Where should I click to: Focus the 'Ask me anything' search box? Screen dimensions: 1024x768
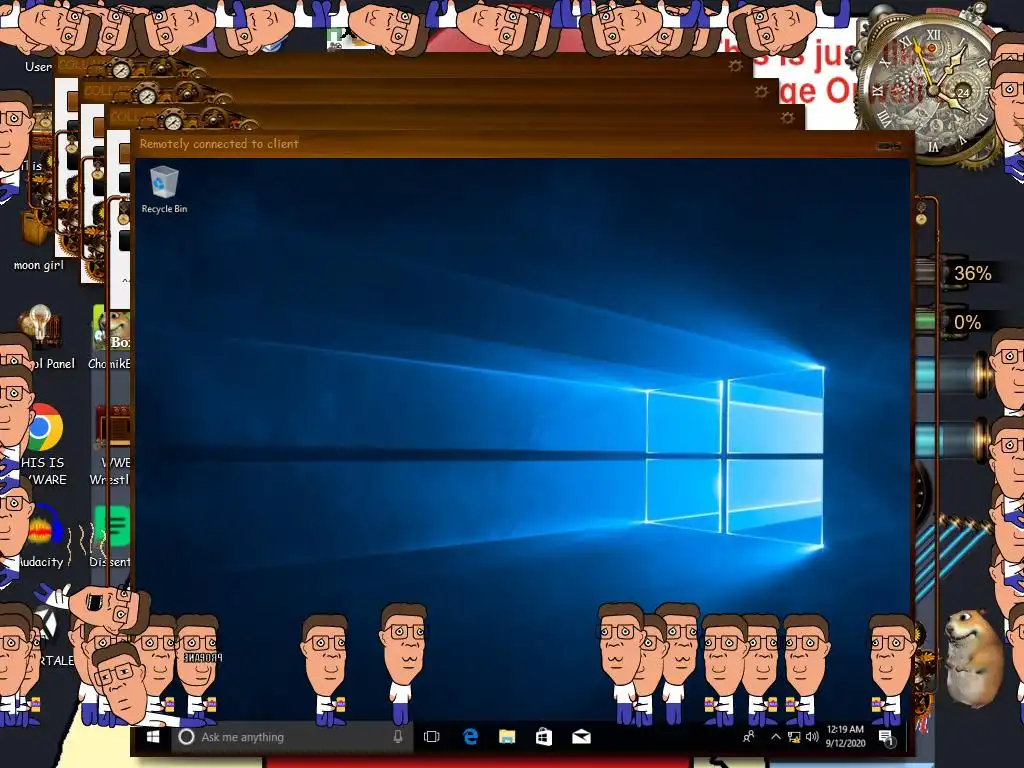pos(292,737)
